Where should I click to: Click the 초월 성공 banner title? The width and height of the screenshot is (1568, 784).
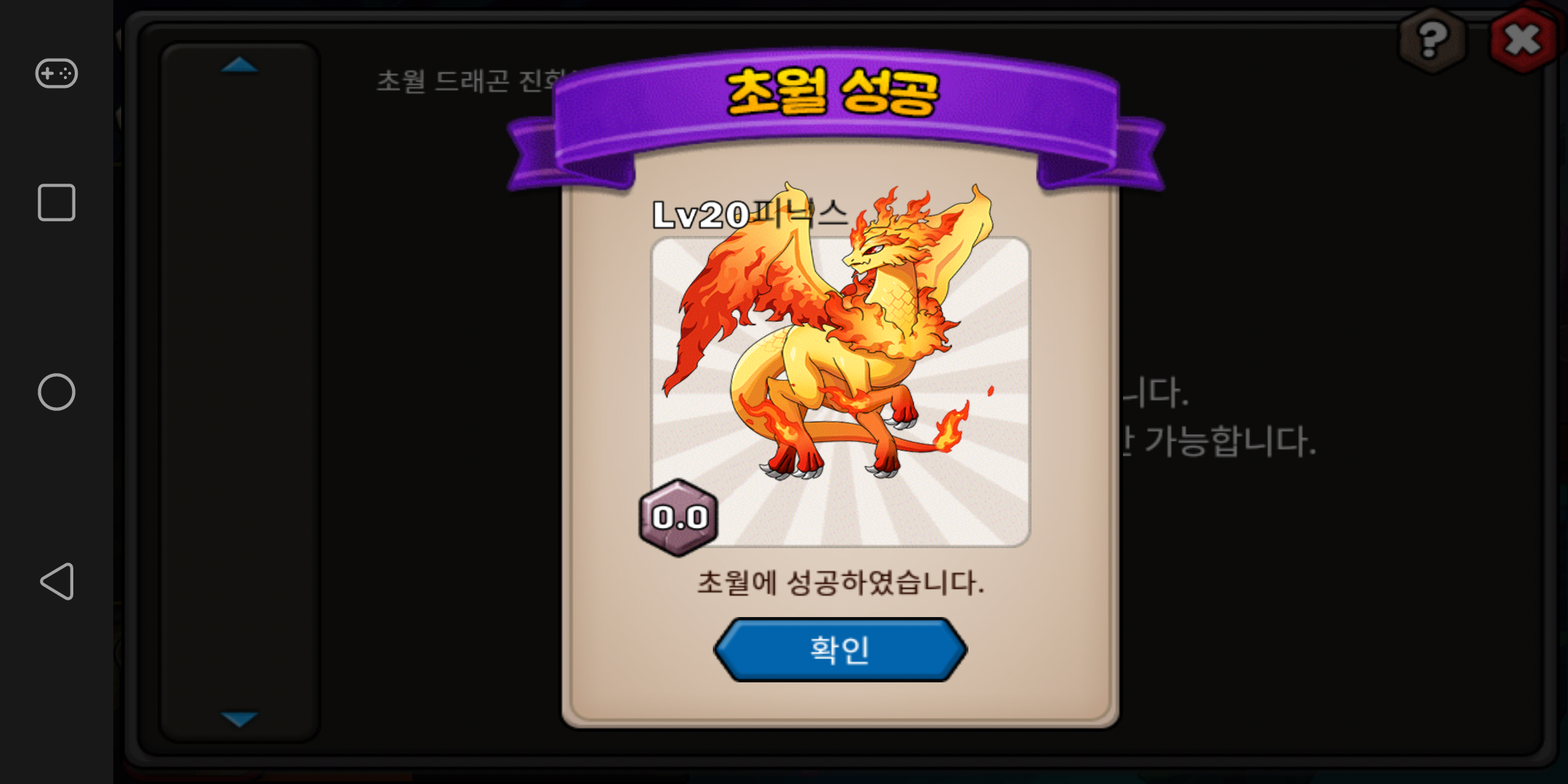[833, 92]
